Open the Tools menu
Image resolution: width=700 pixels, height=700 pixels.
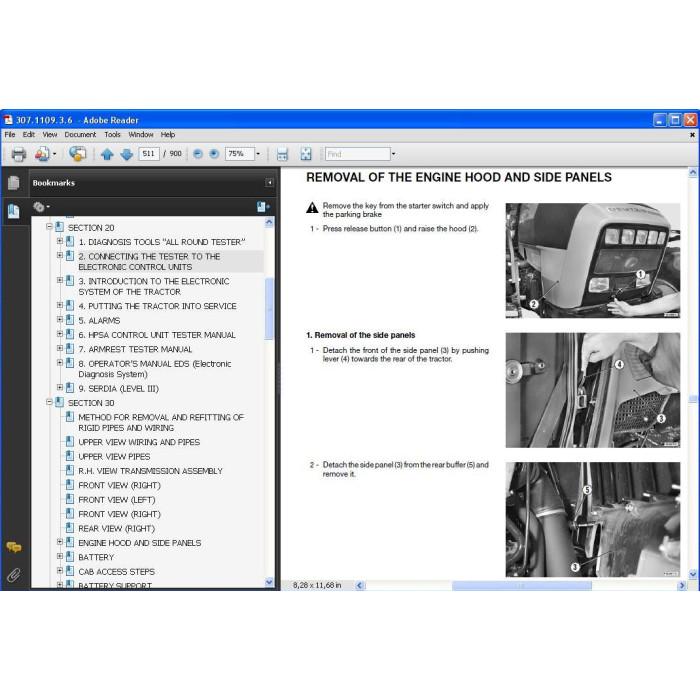pos(112,134)
